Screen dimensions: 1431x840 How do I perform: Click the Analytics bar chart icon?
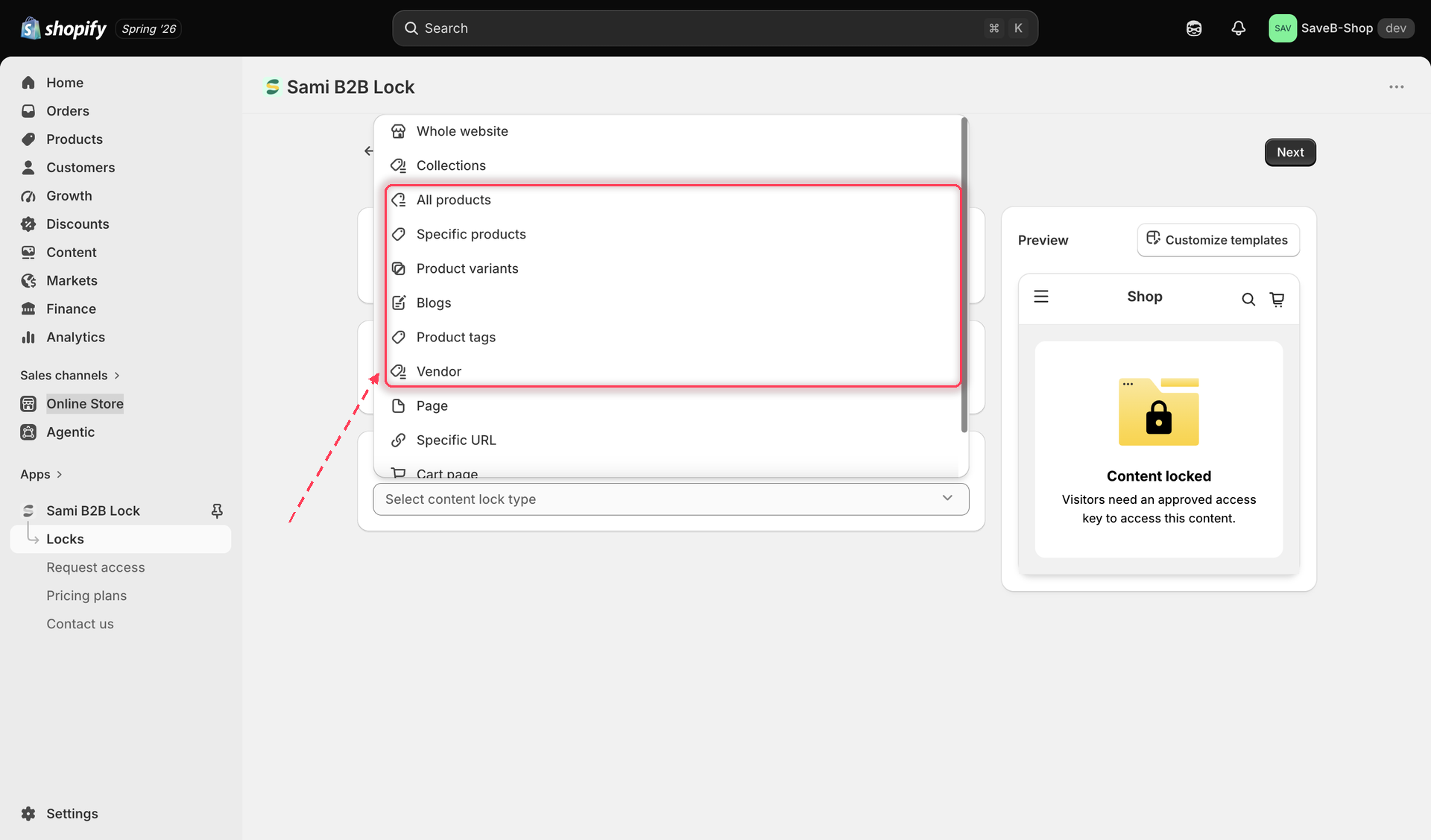[x=28, y=338]
